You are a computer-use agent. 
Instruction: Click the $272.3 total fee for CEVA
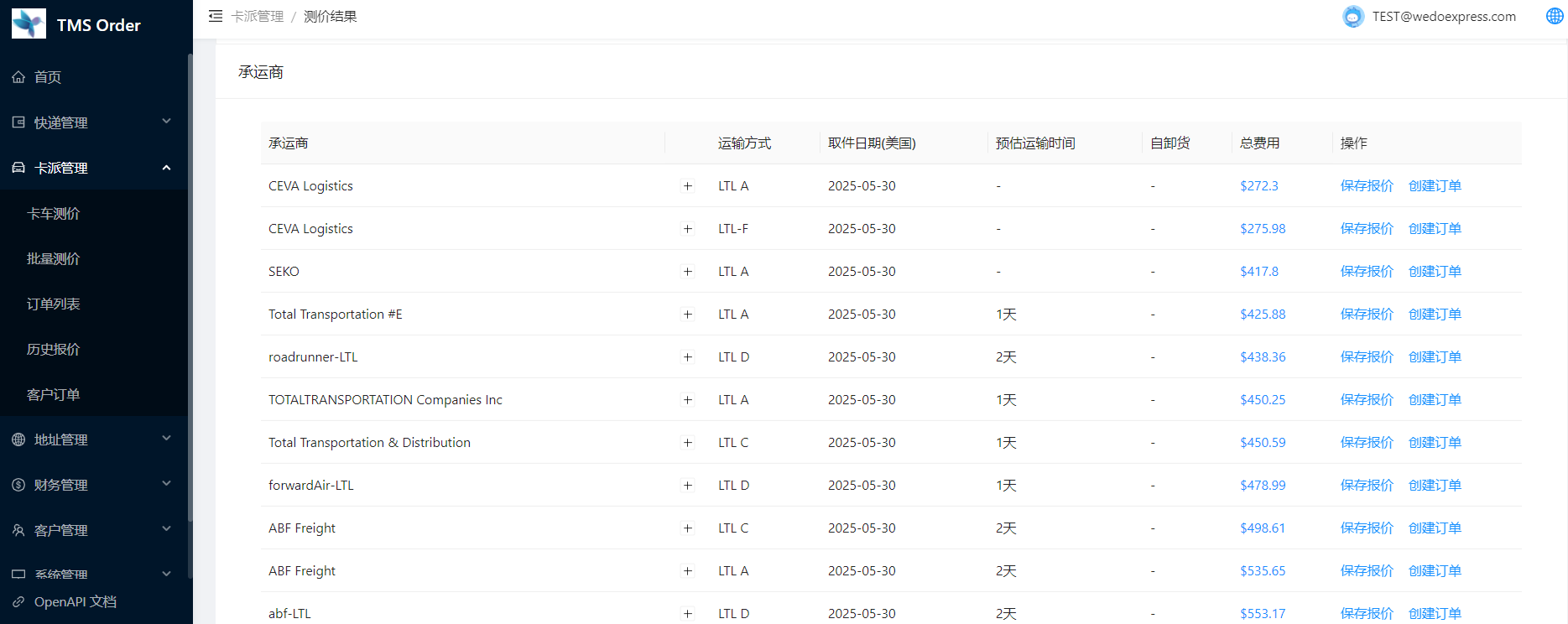(x=1258, y=186)
